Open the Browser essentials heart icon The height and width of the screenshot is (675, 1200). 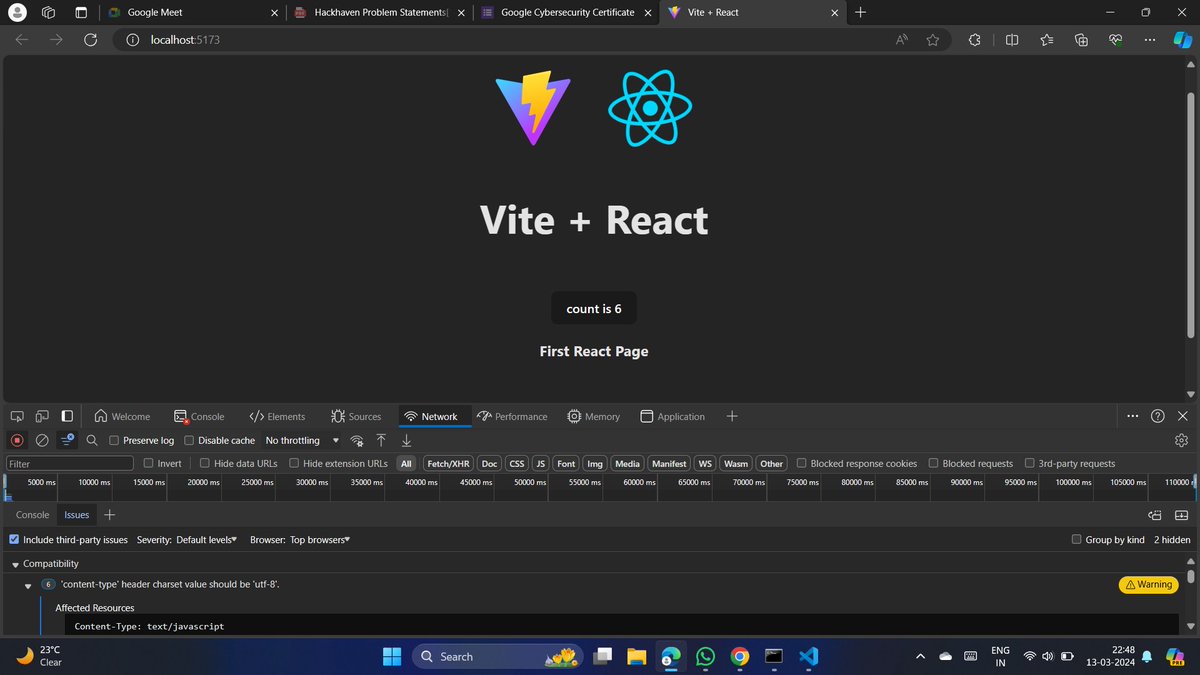1116,40
